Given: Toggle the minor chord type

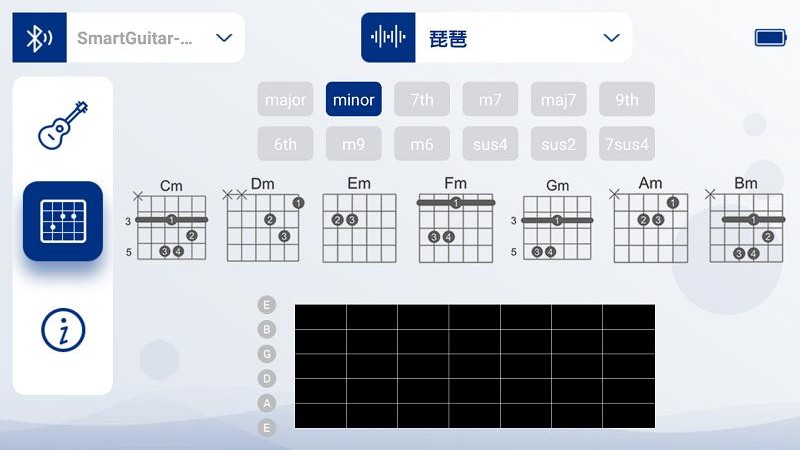Looking at the screenshot, I should 354,100.
